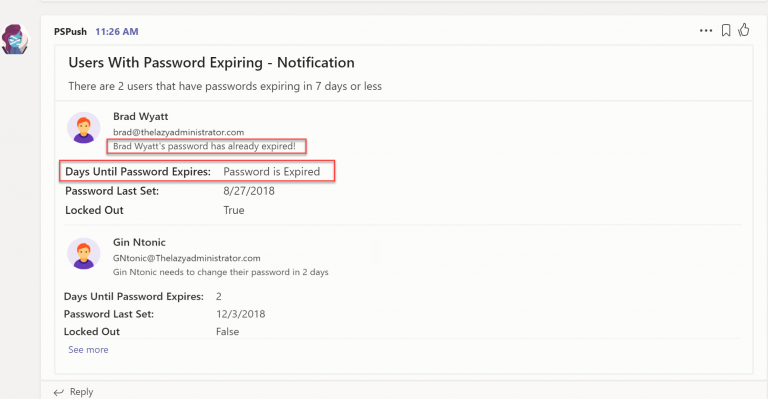Expand the card with See more

coord(88,350)
